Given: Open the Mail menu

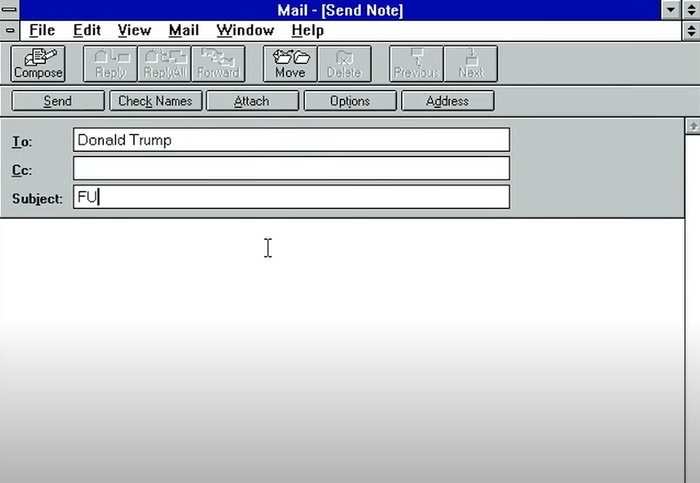Looking at the screenshot, I should 183,30.
